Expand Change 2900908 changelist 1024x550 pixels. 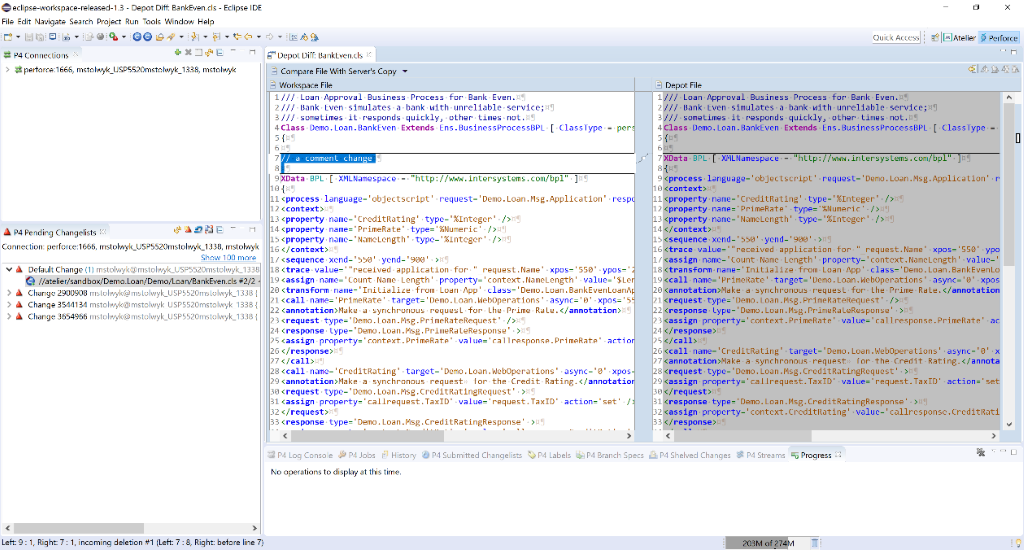tap(8, 293)
